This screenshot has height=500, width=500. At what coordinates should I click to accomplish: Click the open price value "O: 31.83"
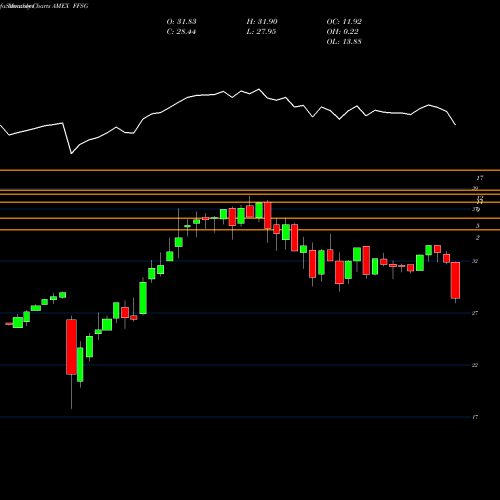pyautogui.click(x=181, y=22)
